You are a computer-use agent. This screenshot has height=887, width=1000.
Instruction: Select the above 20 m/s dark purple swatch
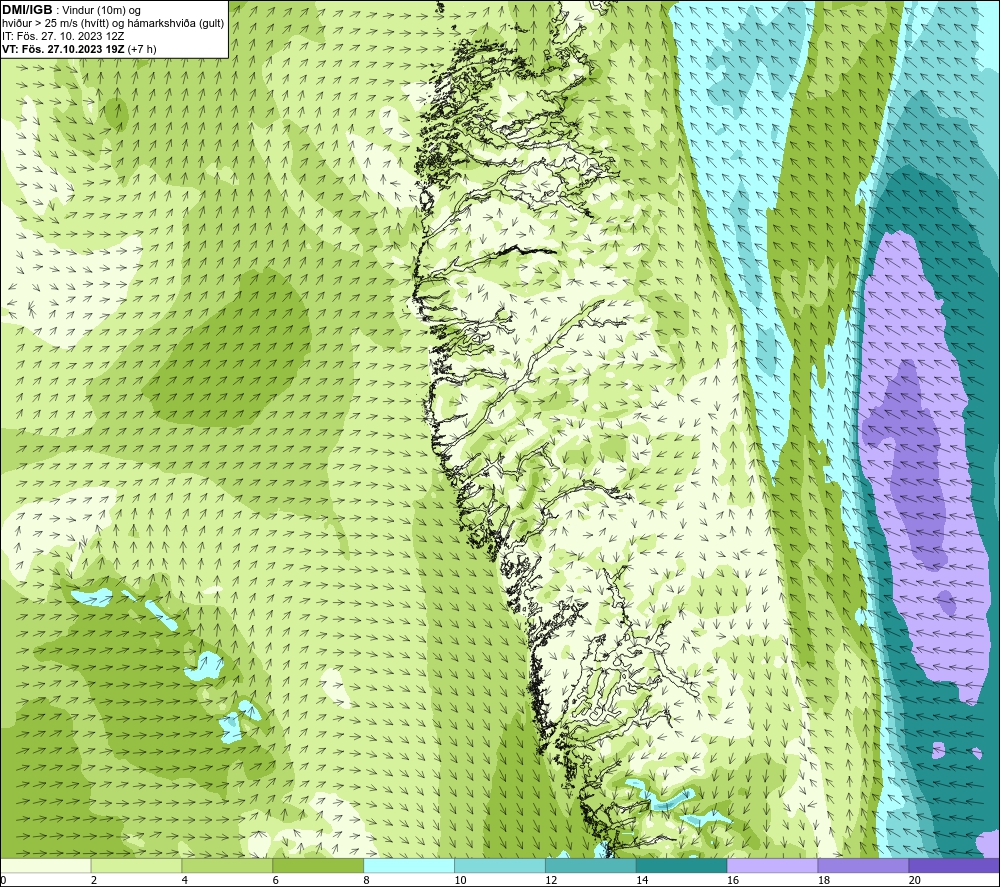tap(954, 865)
